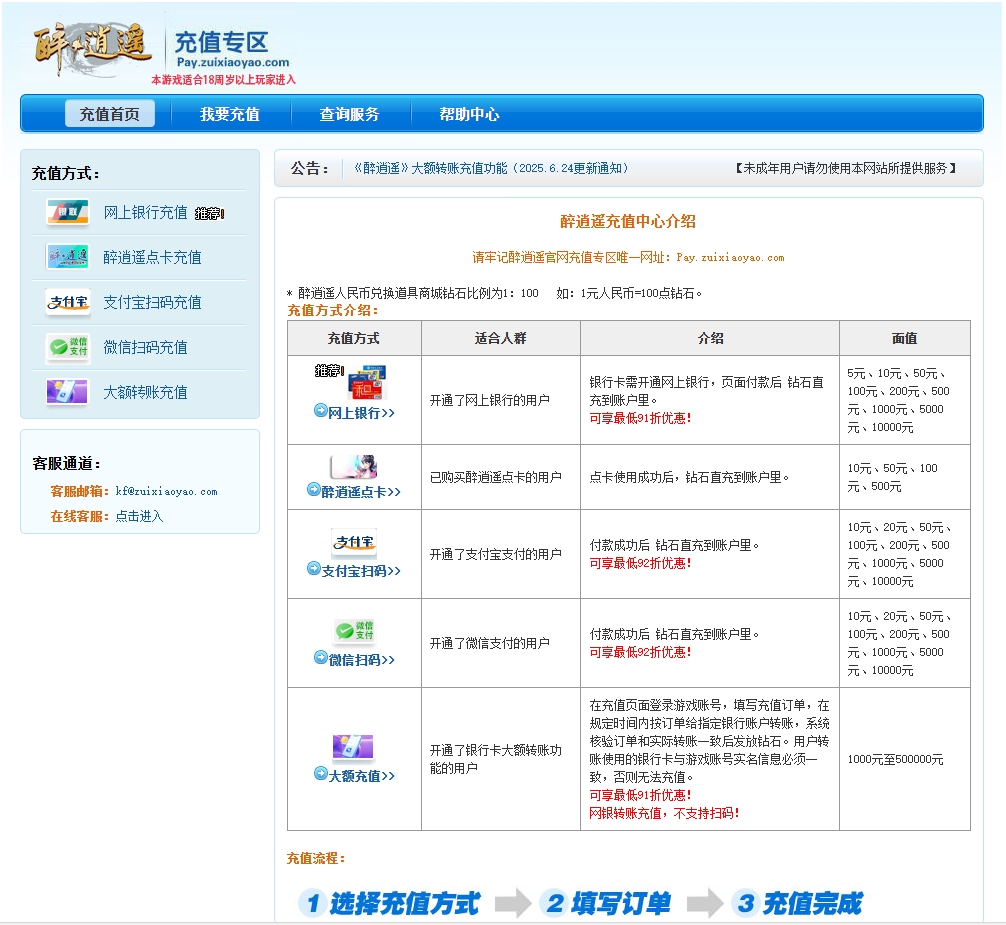Click the 支付宝扫码>> link in the table

tap(361, 570)
